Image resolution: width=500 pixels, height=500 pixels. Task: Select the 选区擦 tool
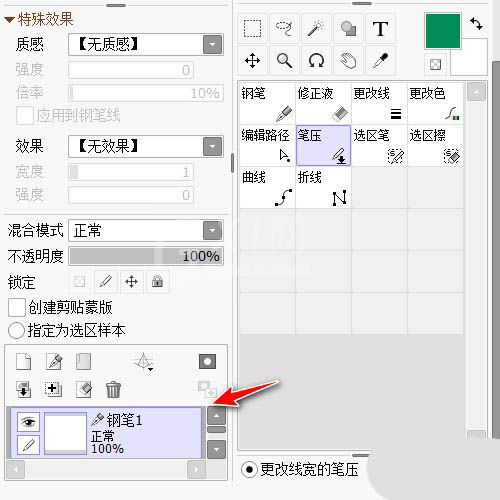tap(435, 146)
